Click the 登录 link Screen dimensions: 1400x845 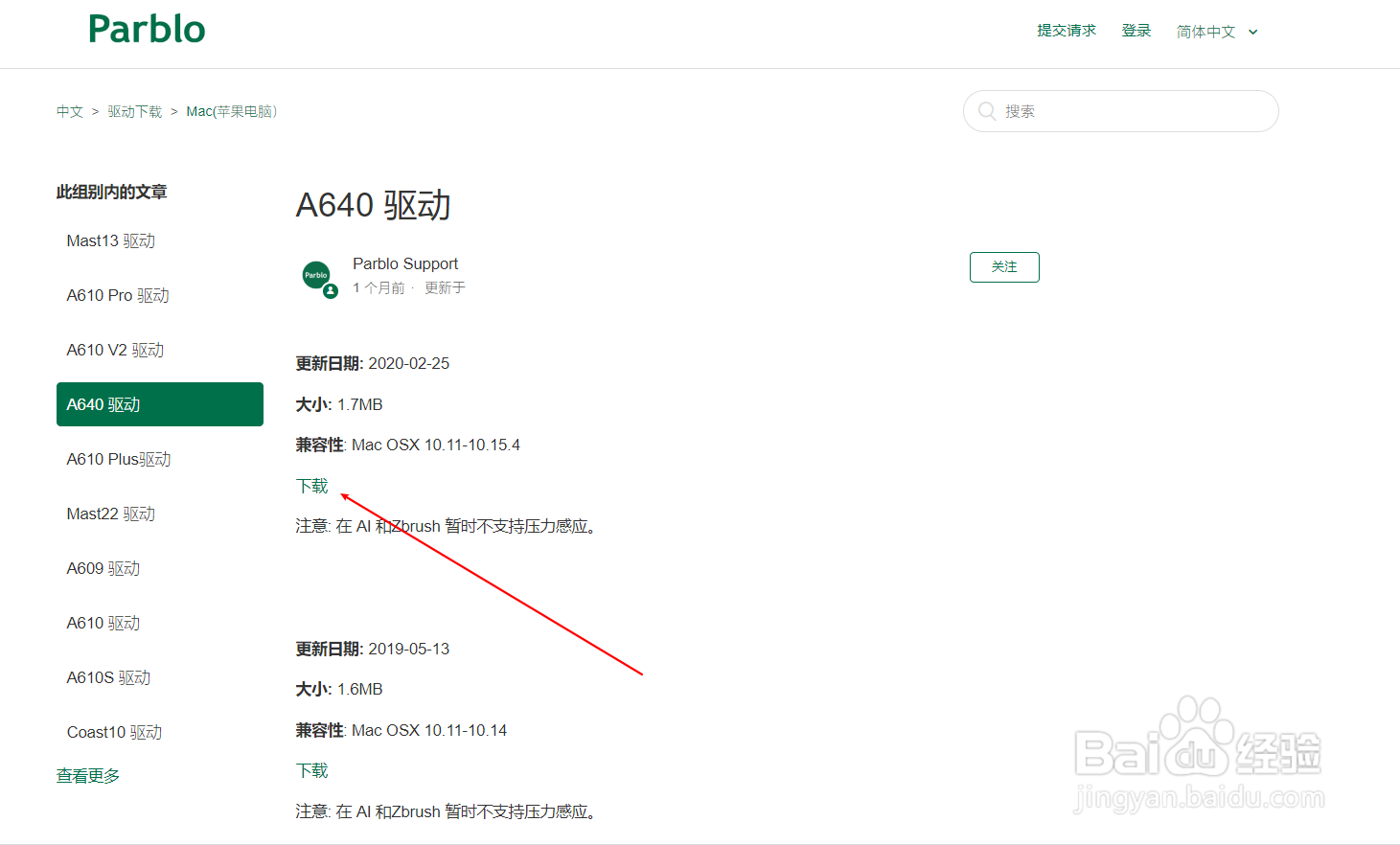(1136, 31)
